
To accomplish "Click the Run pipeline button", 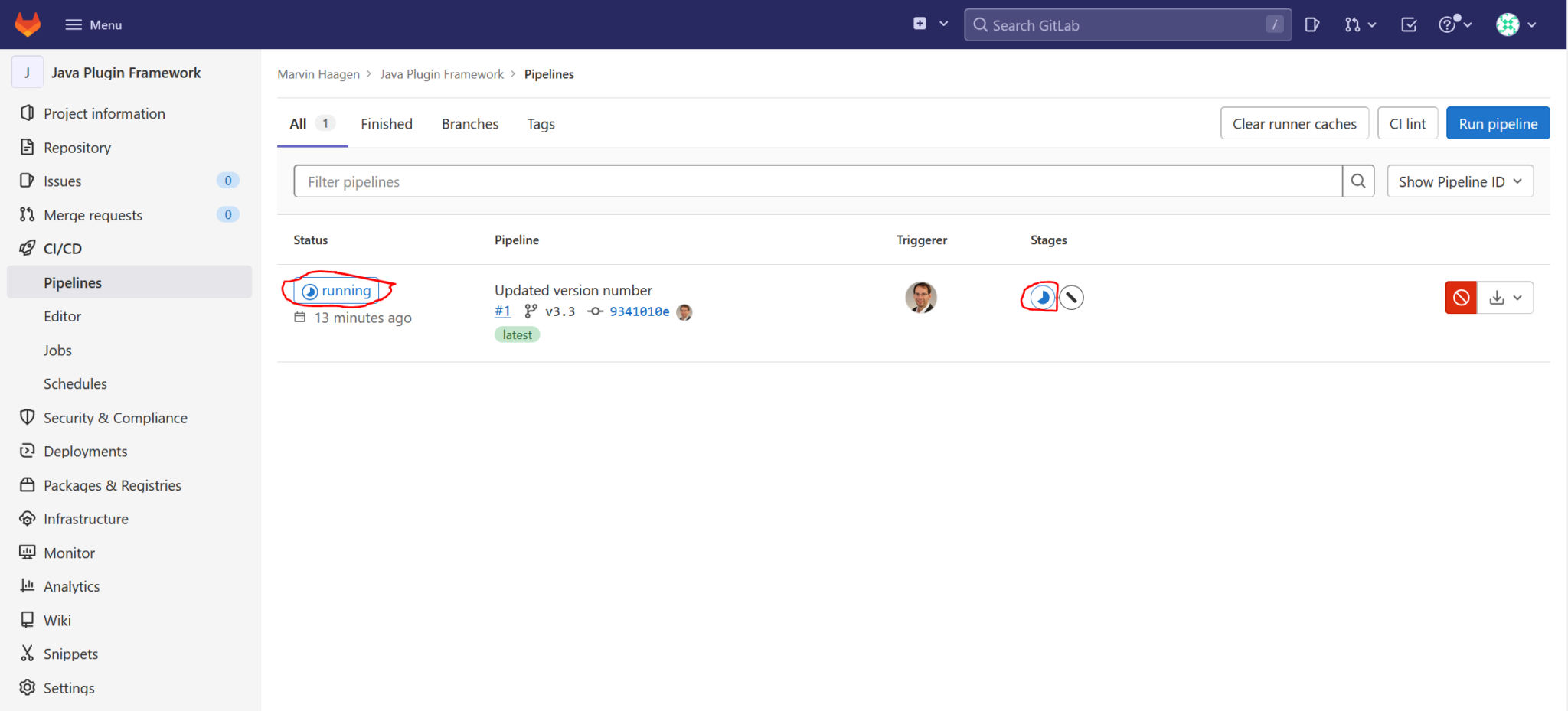I will pyautogui.click(x=1498, y=122).
